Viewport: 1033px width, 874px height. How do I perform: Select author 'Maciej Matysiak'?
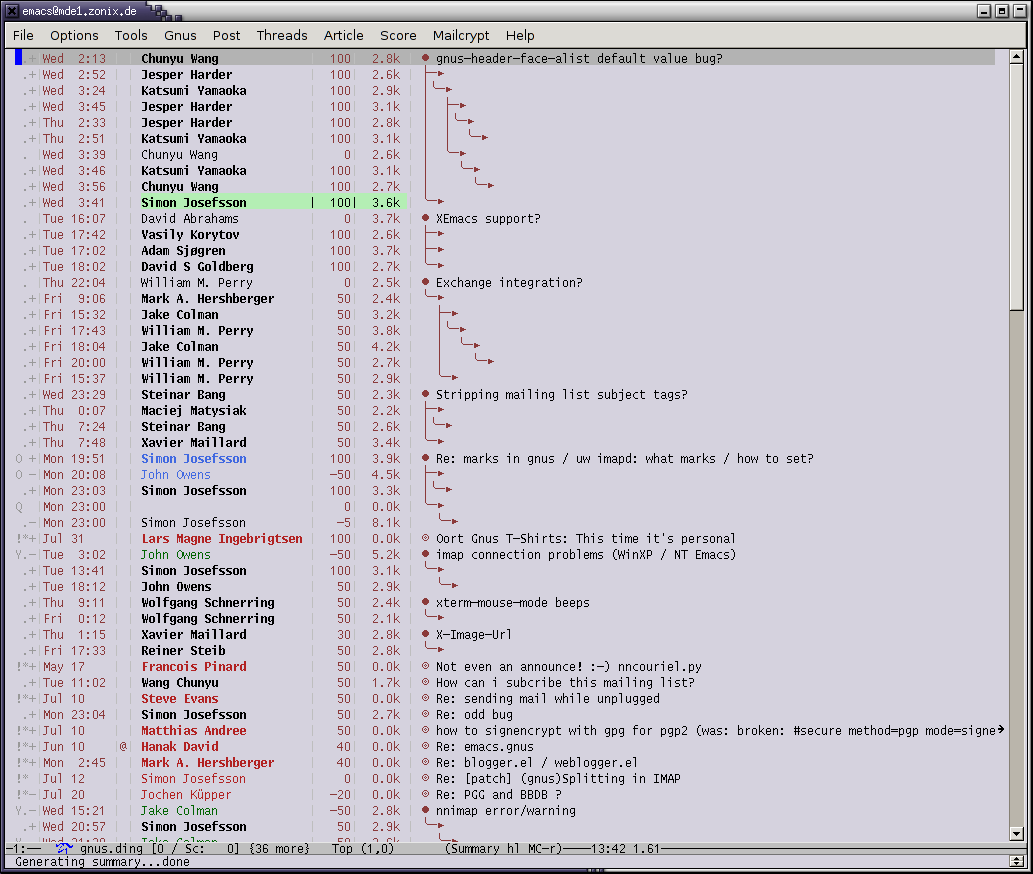(194, 410)
